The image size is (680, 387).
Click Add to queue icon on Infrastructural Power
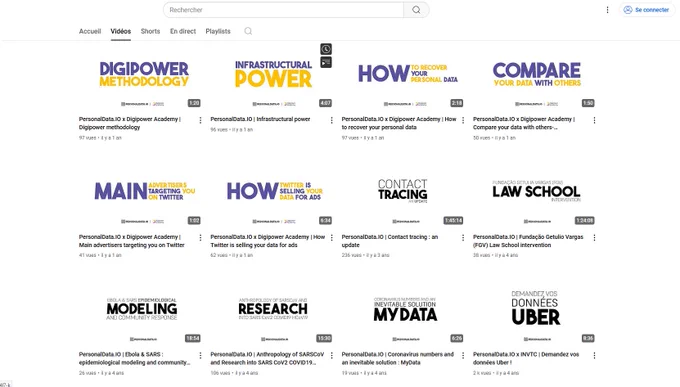(326, 62)
